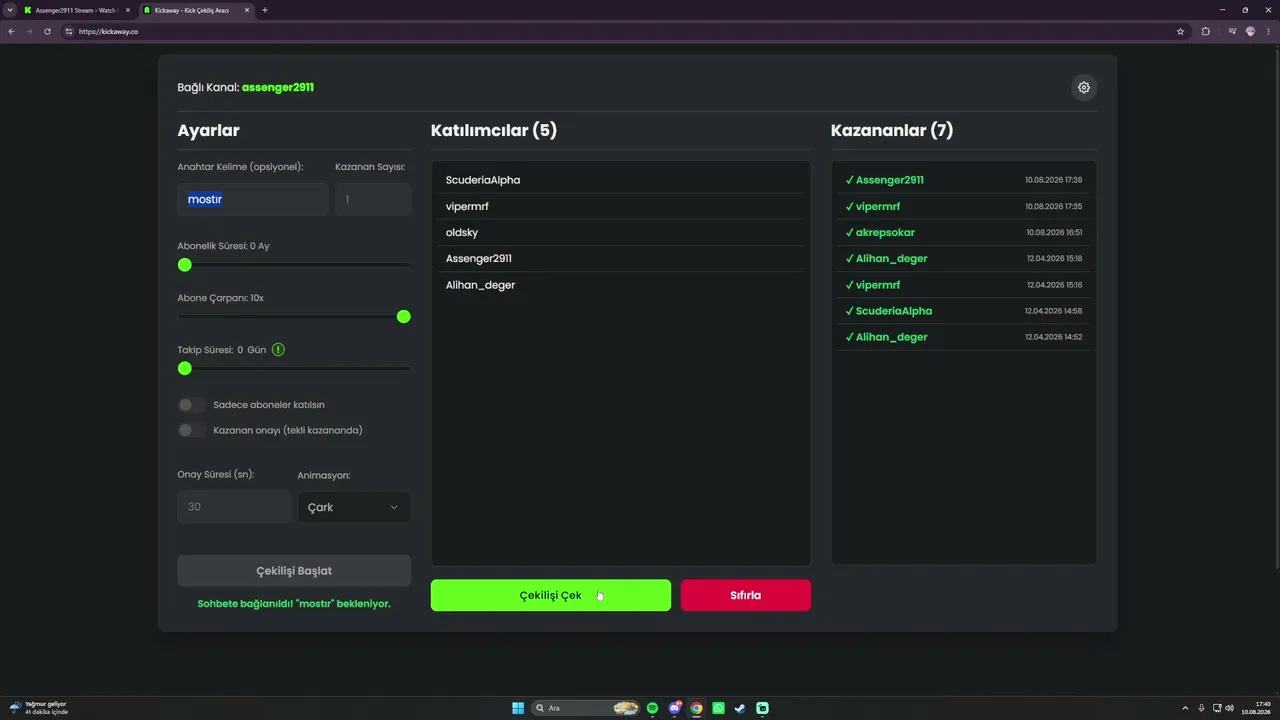Click the Onay Süresi input field
This screenshot has width=1280, height=720.
234,507
